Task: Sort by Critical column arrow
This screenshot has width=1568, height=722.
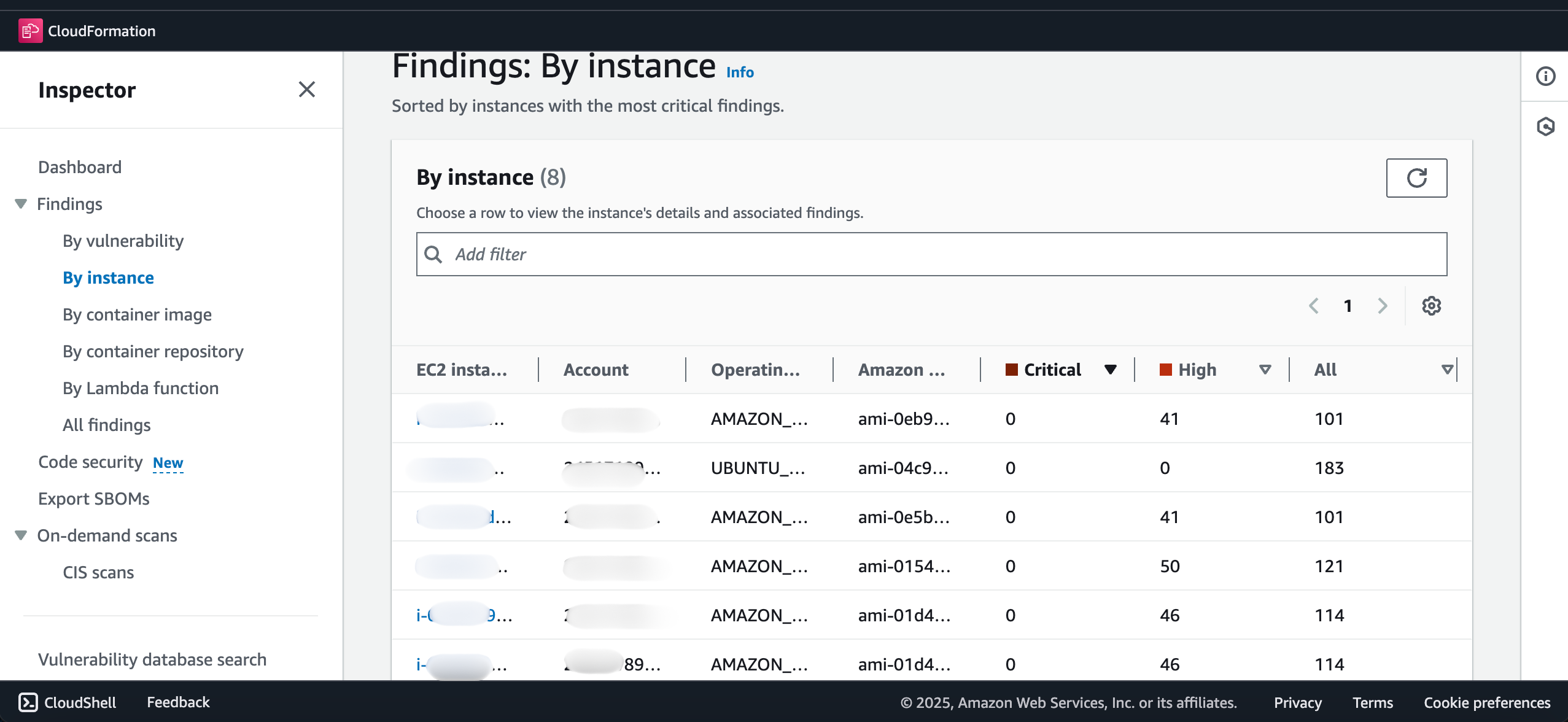Action: coord(1110,370)
